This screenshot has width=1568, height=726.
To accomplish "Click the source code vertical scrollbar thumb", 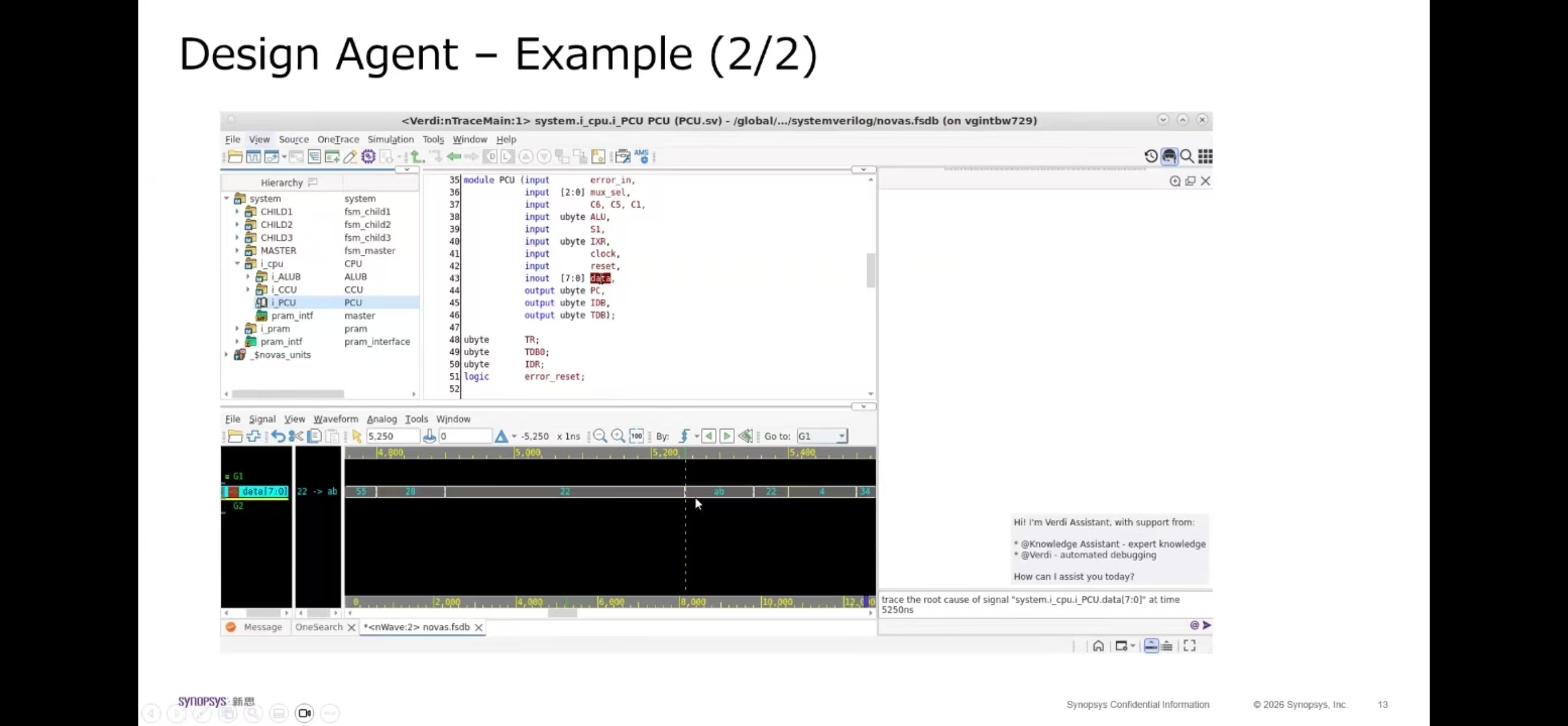I will pyautogui.click(x=870, y=270).
